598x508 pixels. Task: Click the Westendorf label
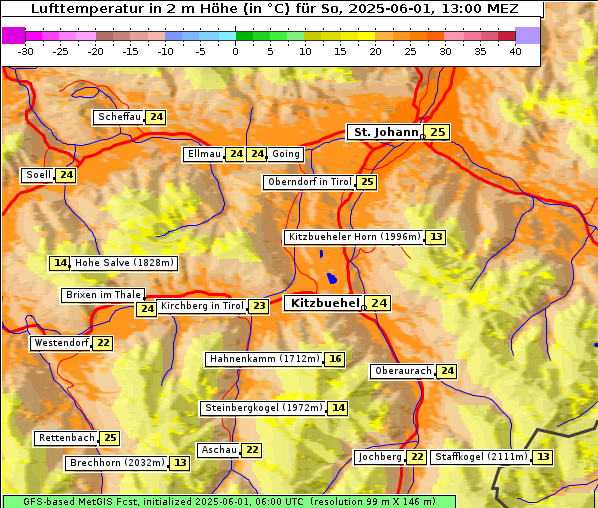pos(61,343)
